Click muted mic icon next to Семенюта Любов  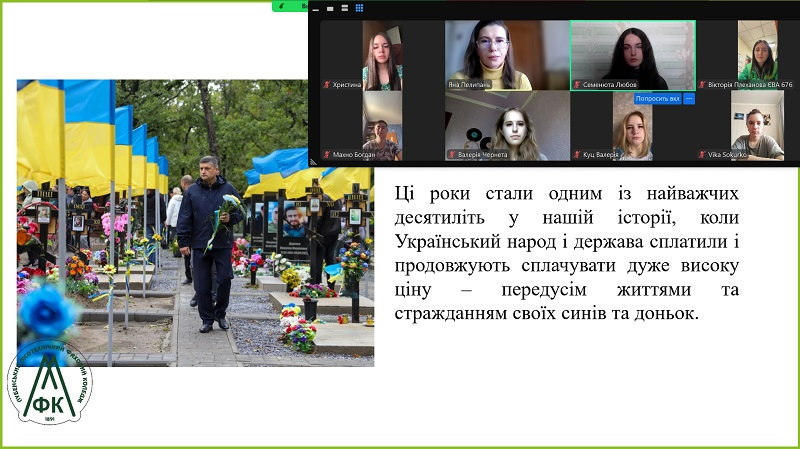click(577, 85)
